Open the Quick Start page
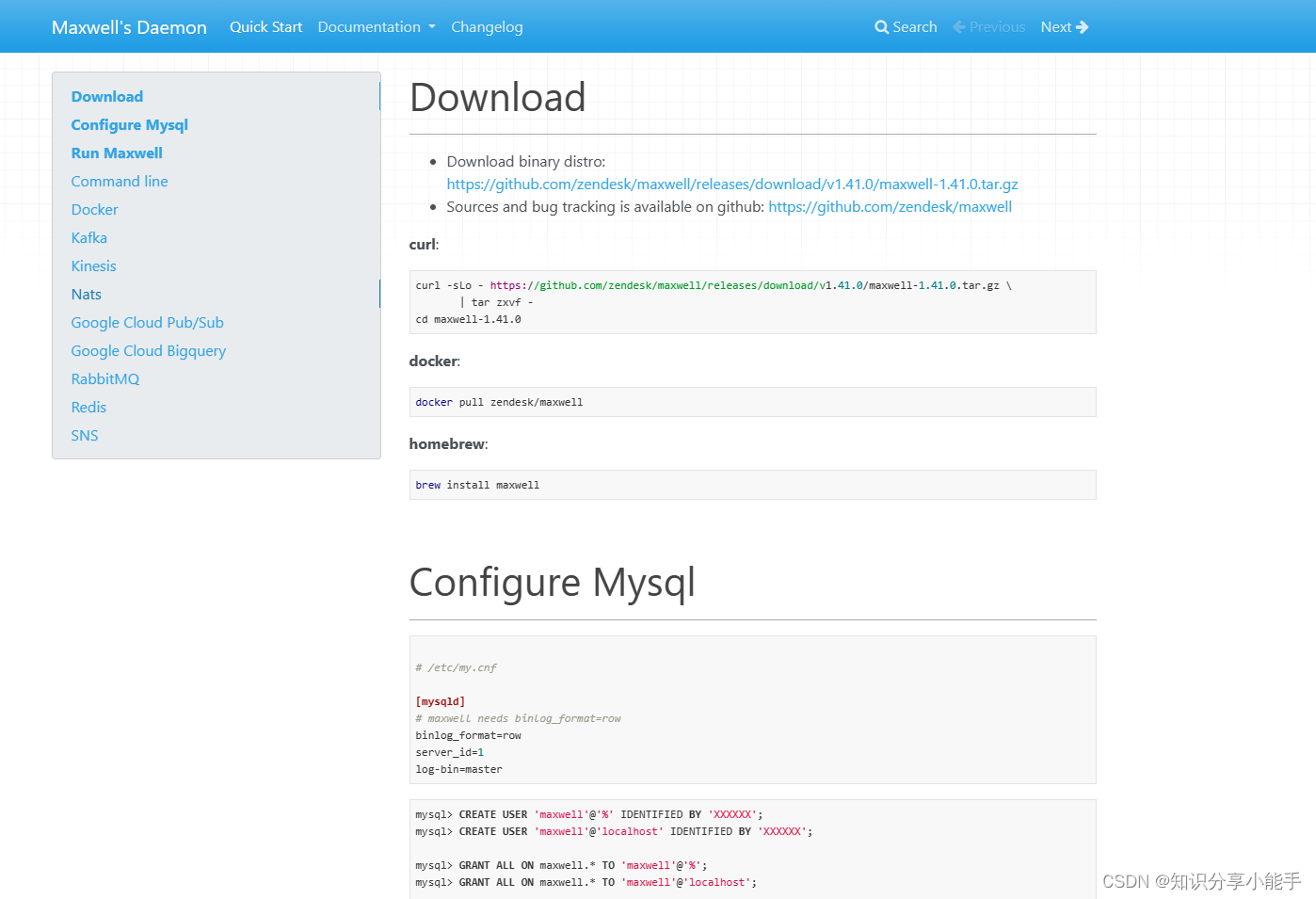 (265, 27)
